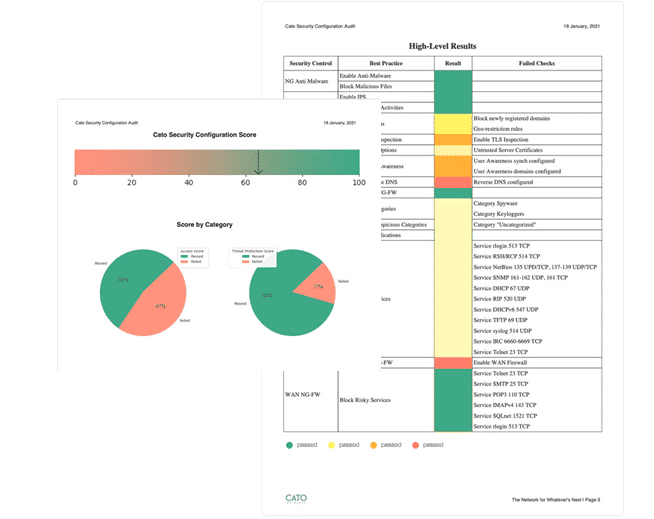Screen dimensions: 654x519
Task: Click the 'Enable WAN Firewall' failed check
Action: pyautogui.click(x=501, y=363)
